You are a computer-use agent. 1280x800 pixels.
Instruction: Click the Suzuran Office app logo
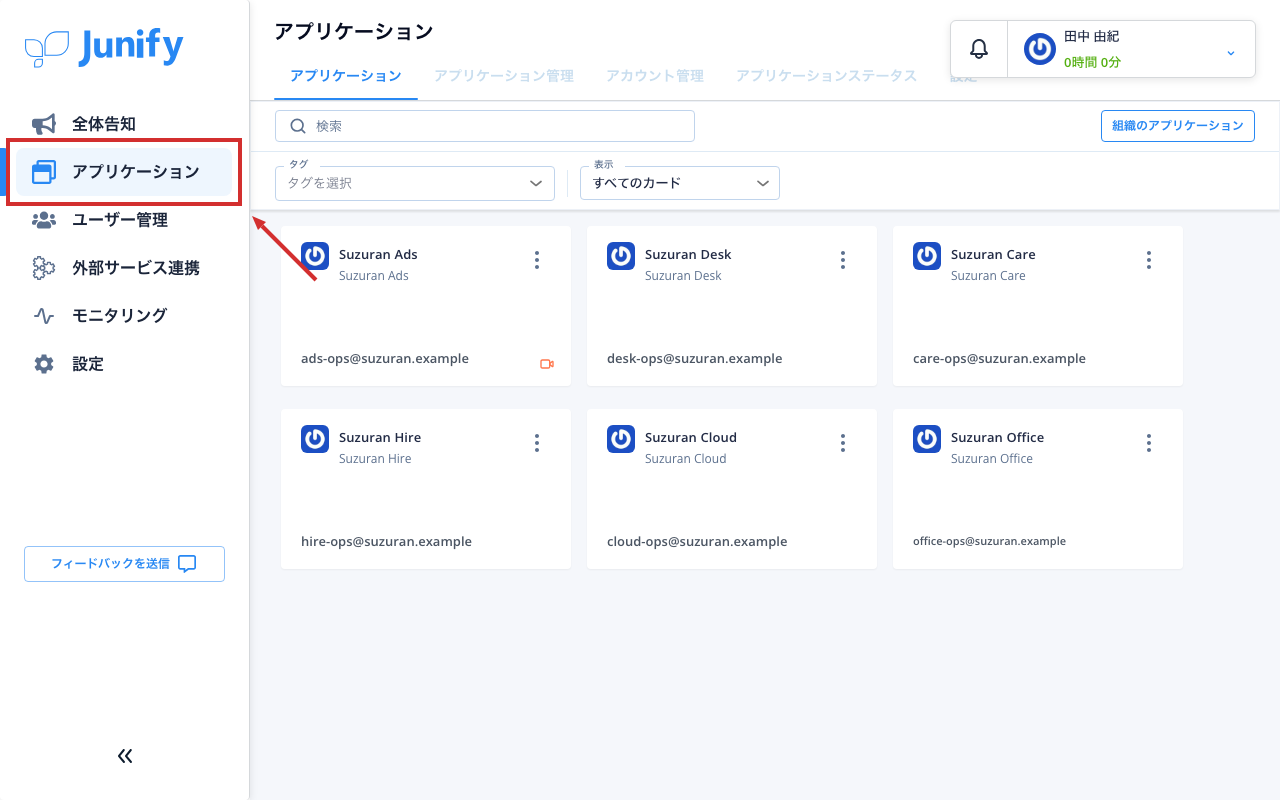927,439
